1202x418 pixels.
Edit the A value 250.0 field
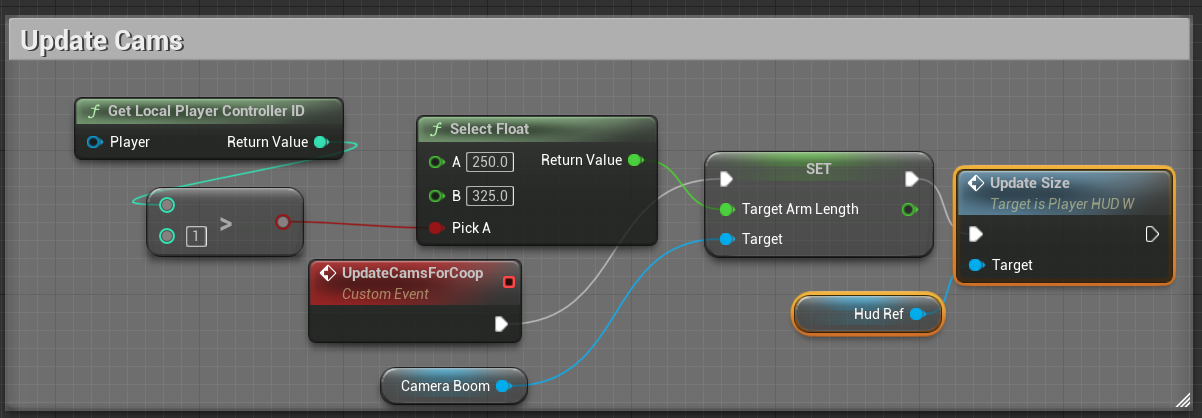[490, 162]
